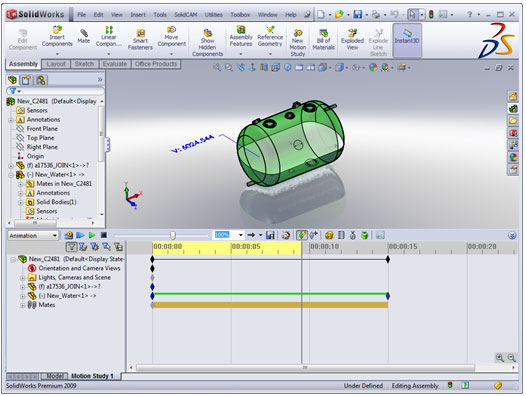Open the PropertyManager tab icon

(x=27, y=80)
